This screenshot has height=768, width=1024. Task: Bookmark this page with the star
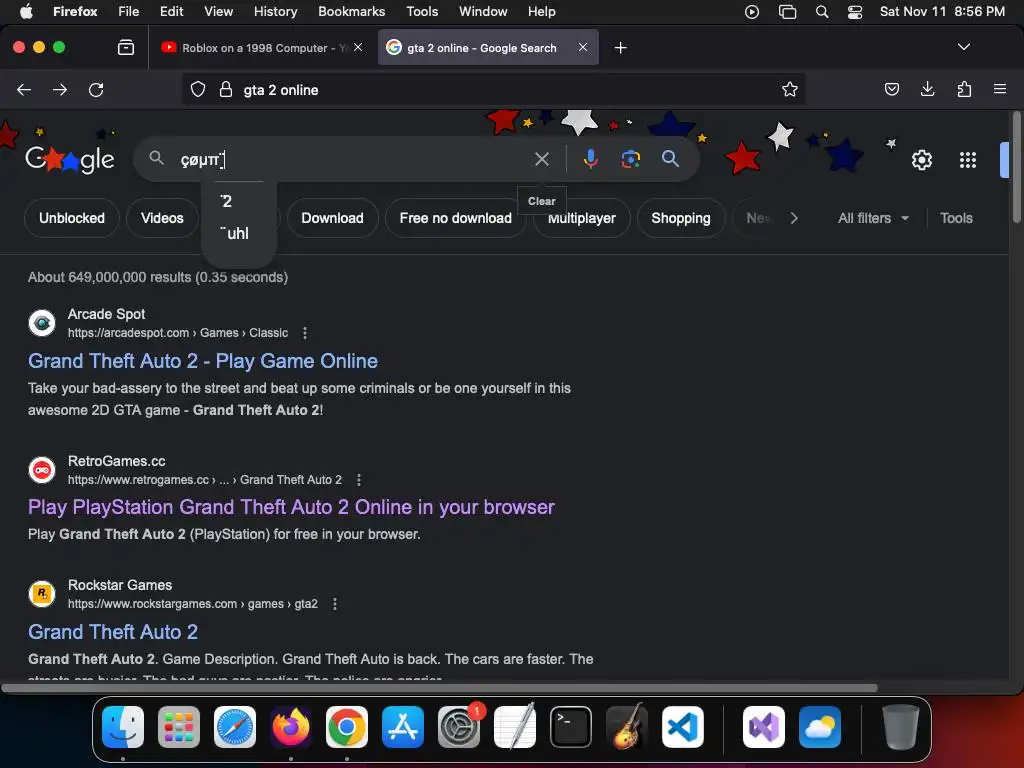click(790, 89)
